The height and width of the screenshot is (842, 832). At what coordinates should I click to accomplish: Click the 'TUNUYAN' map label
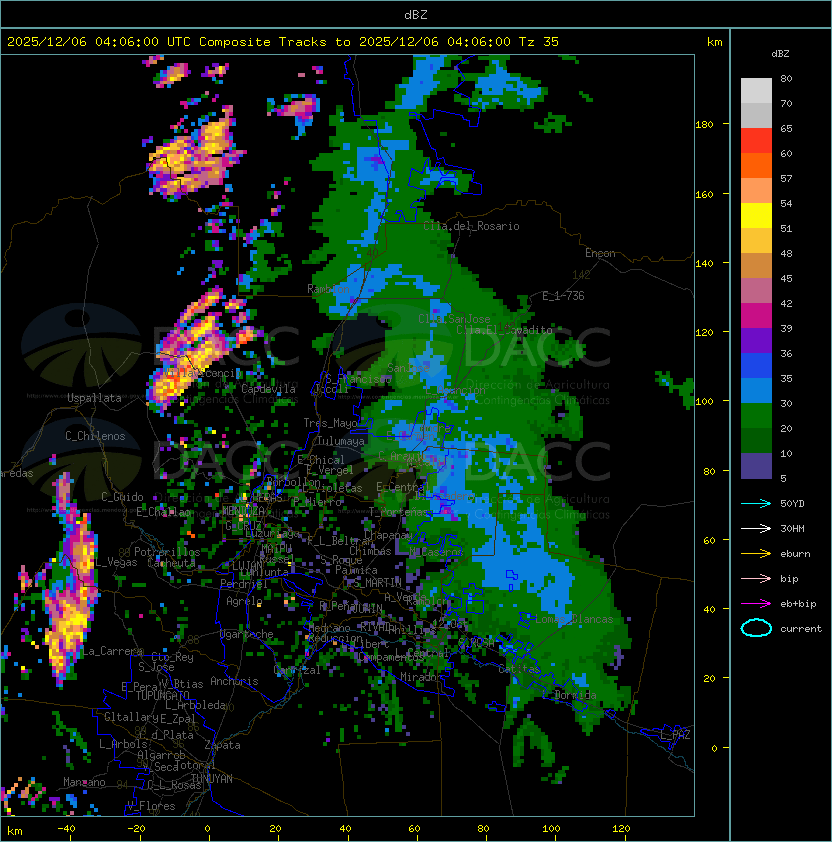pyautogui.click(x=212, y=779)
